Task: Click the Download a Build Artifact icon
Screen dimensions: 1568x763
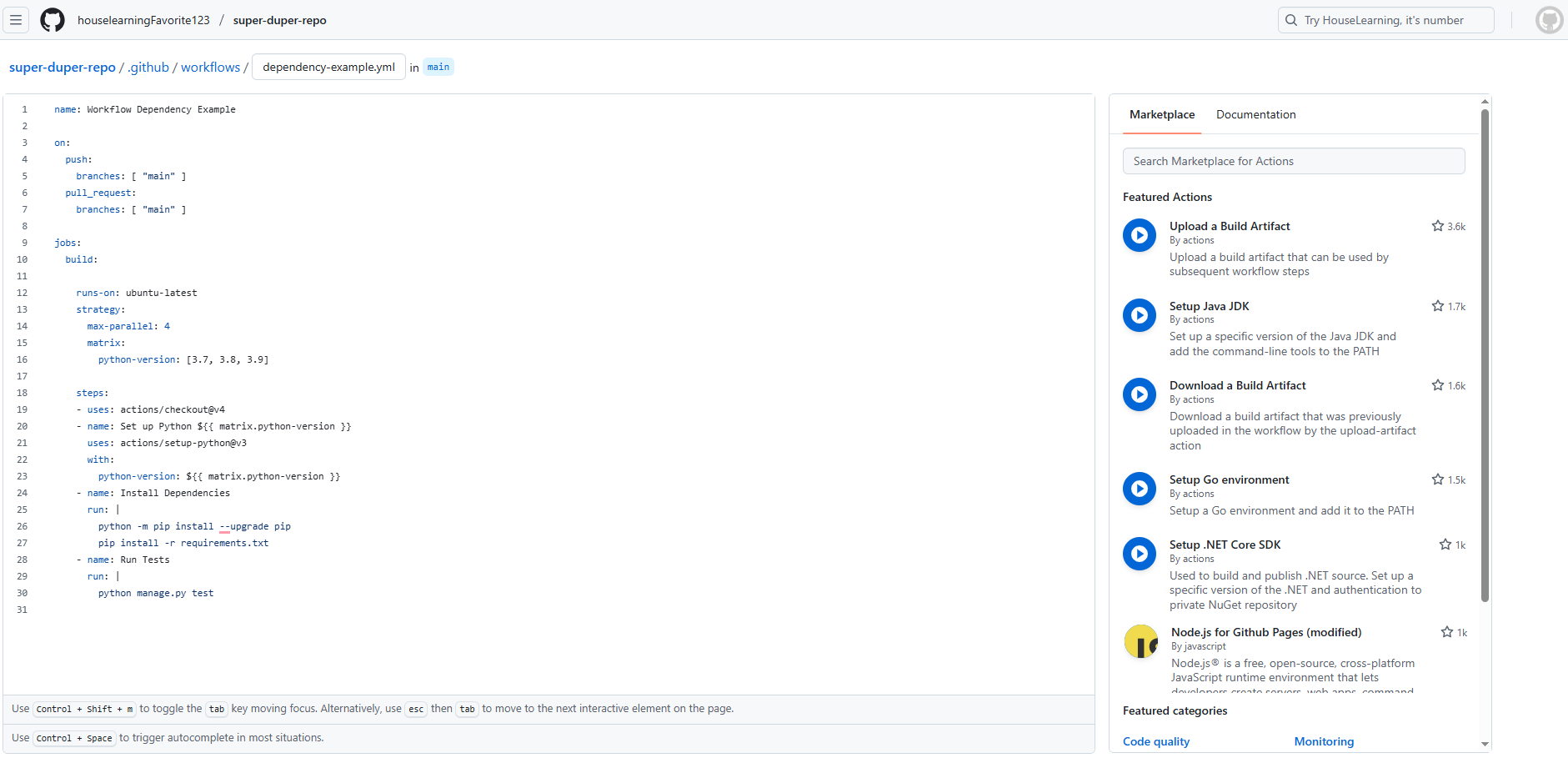Action: click(1139, 394)
